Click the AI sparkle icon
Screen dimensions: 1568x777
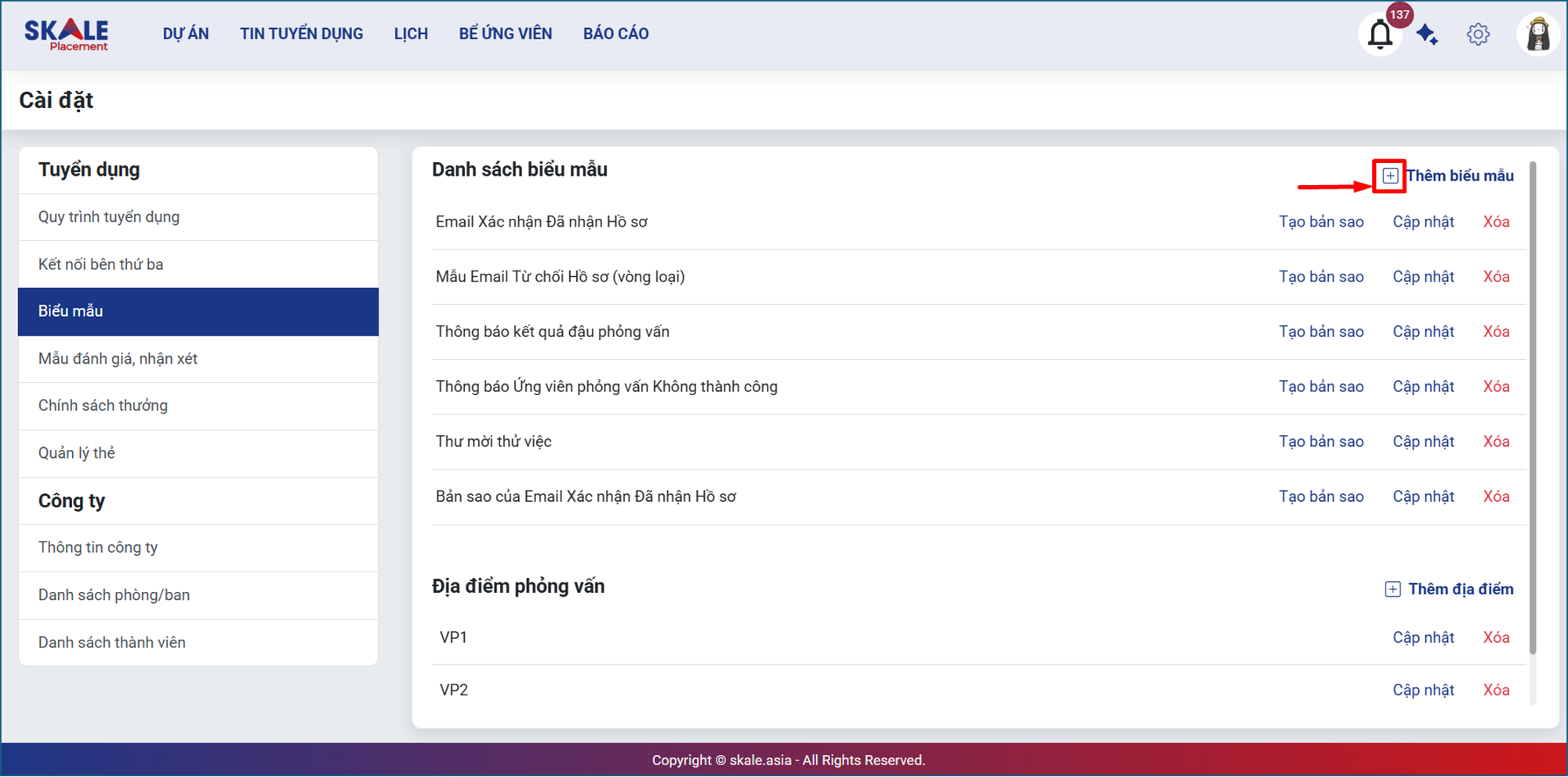[1427, 35]
